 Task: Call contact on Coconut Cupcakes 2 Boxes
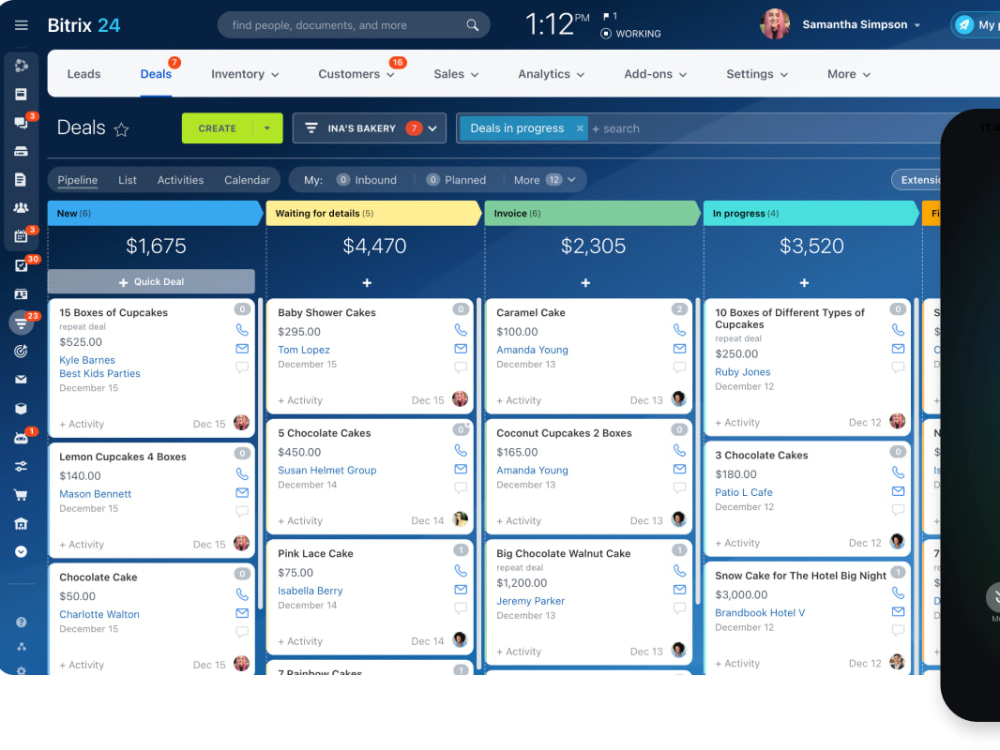pos(679,450)
